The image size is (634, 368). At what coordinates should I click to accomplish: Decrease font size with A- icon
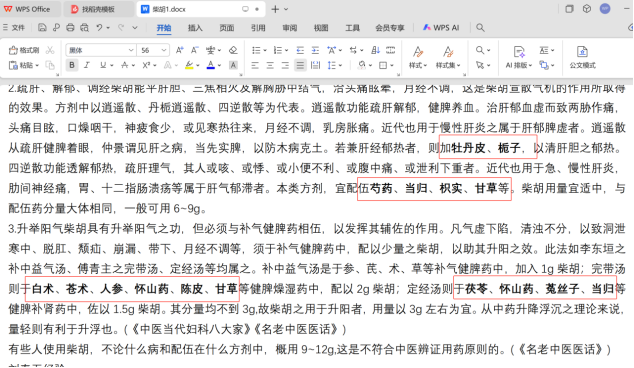pos(194,50)
